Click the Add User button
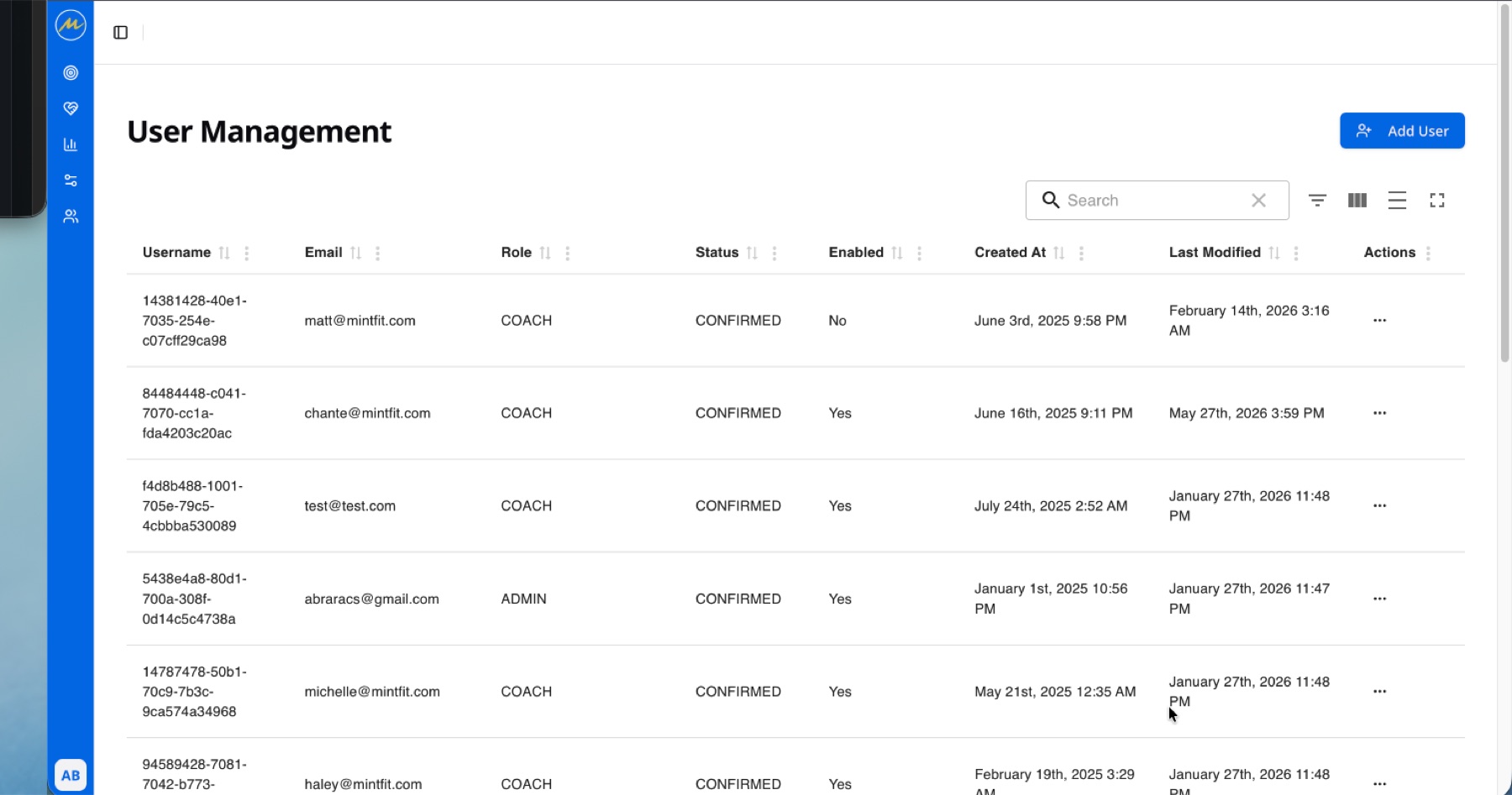1512x795 pixels. tap(1402, 131)
